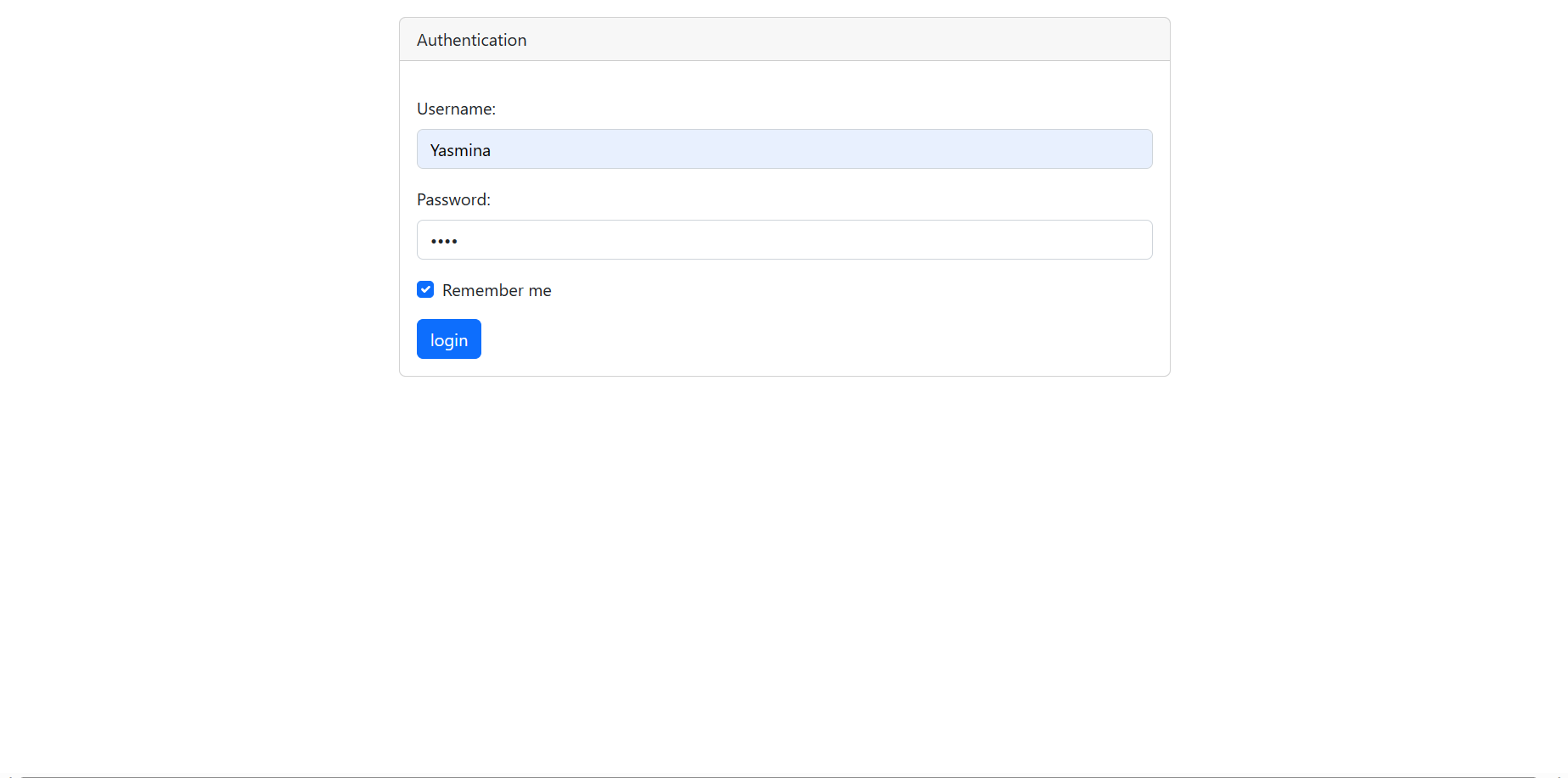Screen dimensions: 1568x778
Task: Activate login by clicking its label
Action: [448, 339]
